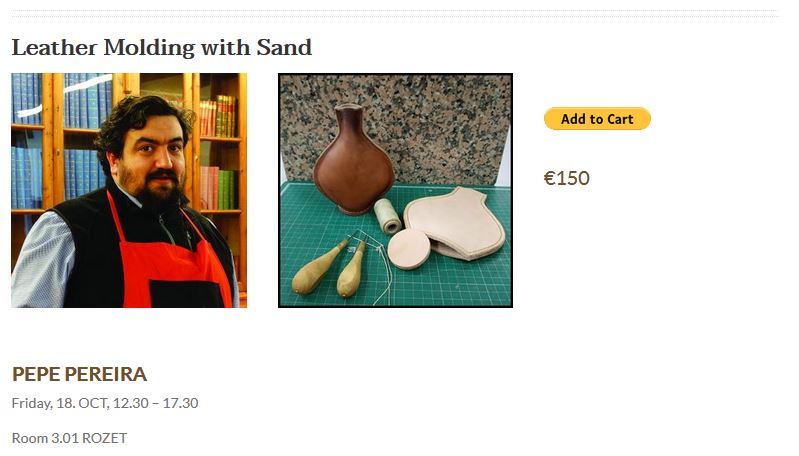Click the brown leather flask in photo
This screenshot has width=799, height=456.
click(x=354, y=160)
